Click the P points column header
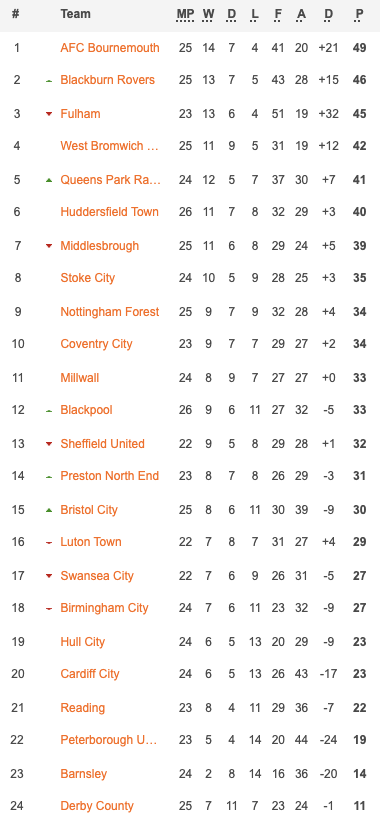 (359, 14)
